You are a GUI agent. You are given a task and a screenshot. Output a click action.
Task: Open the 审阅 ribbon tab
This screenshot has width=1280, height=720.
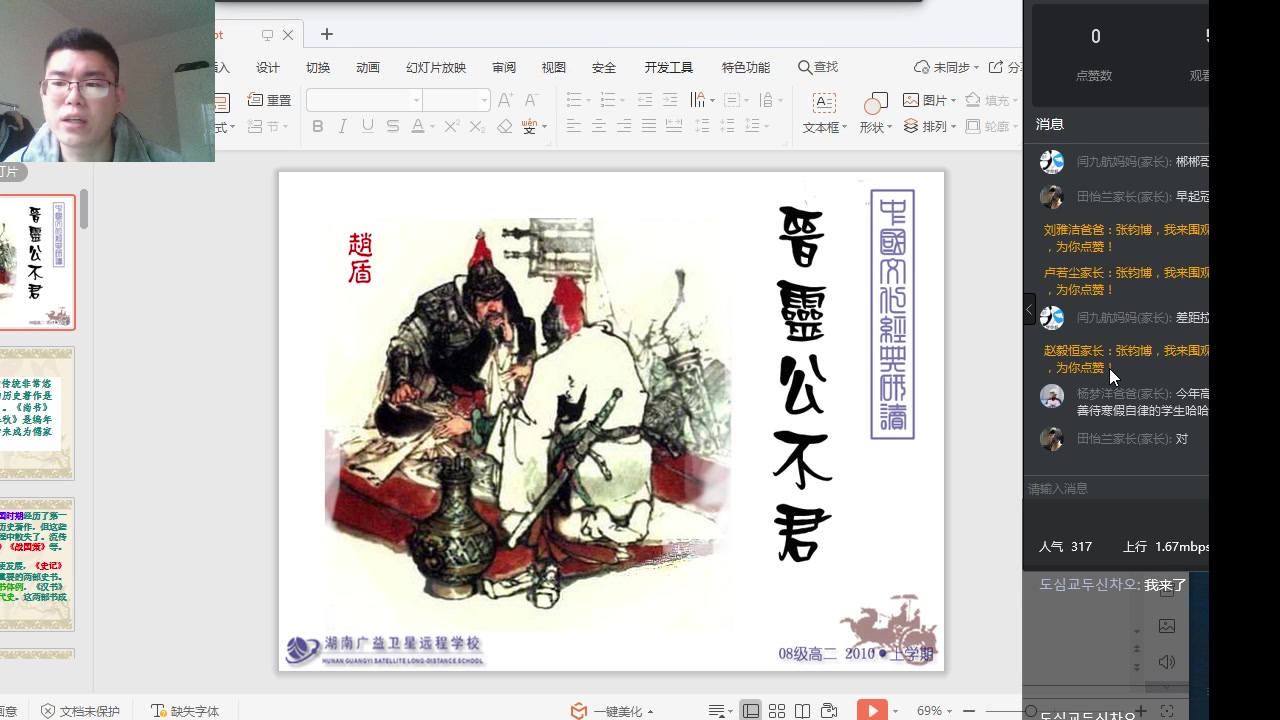504,67
